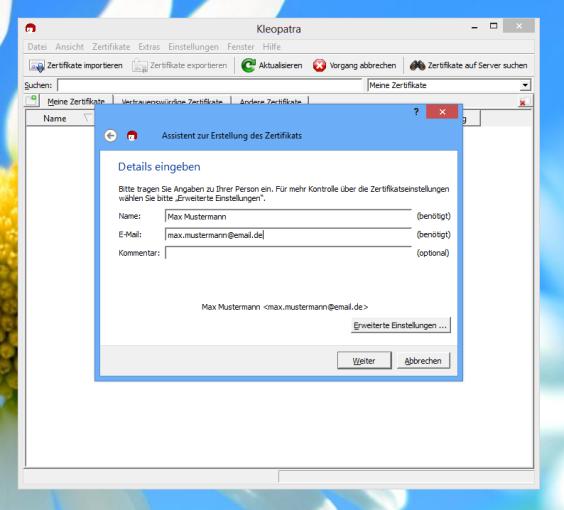Switch to the Vertrauenswürdige Zertifikate tab
Screen dimensions: 564x510
coord(172,101)
